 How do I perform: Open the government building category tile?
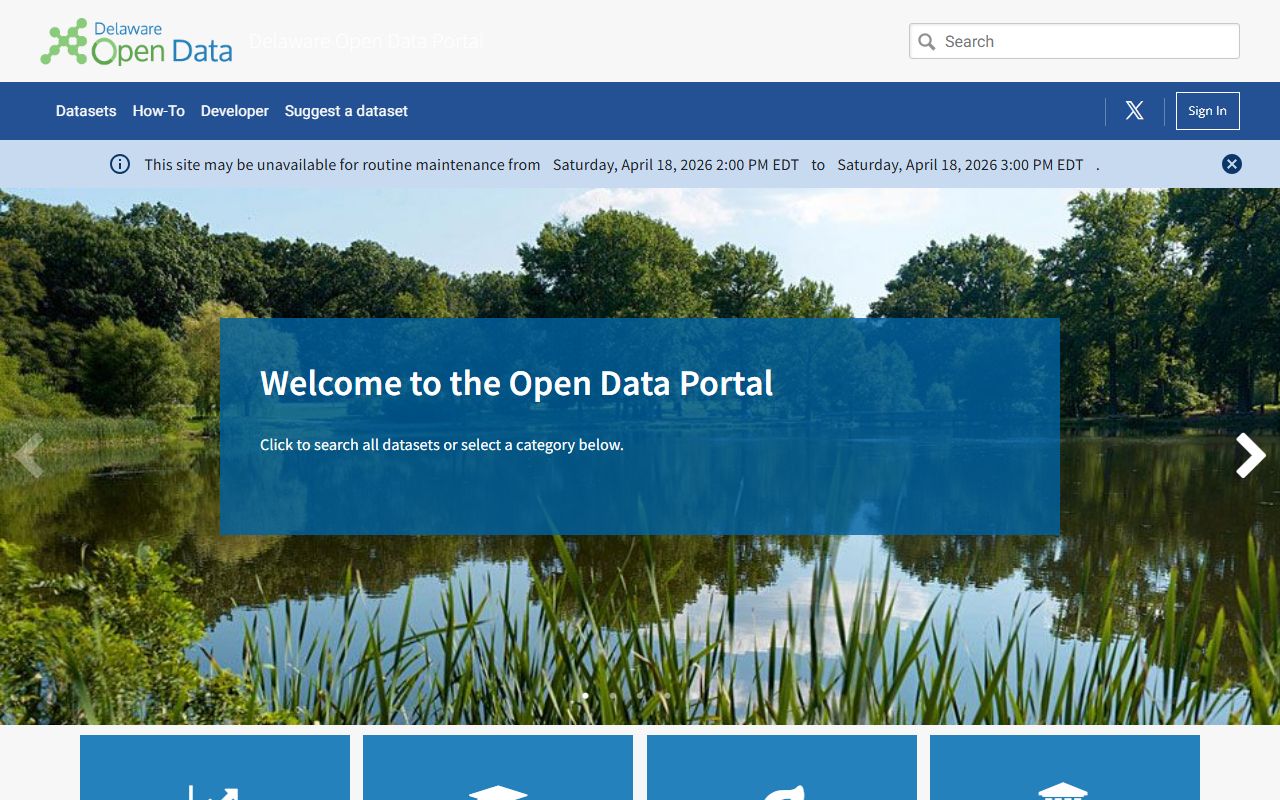pos(1065,768)
